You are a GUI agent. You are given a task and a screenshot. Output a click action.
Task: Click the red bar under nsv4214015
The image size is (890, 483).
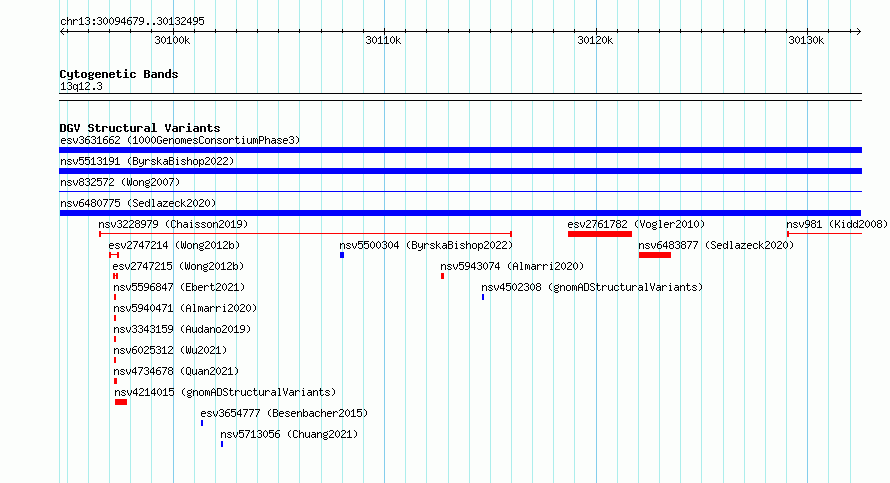pyautogui.click(x=121, y=402)
